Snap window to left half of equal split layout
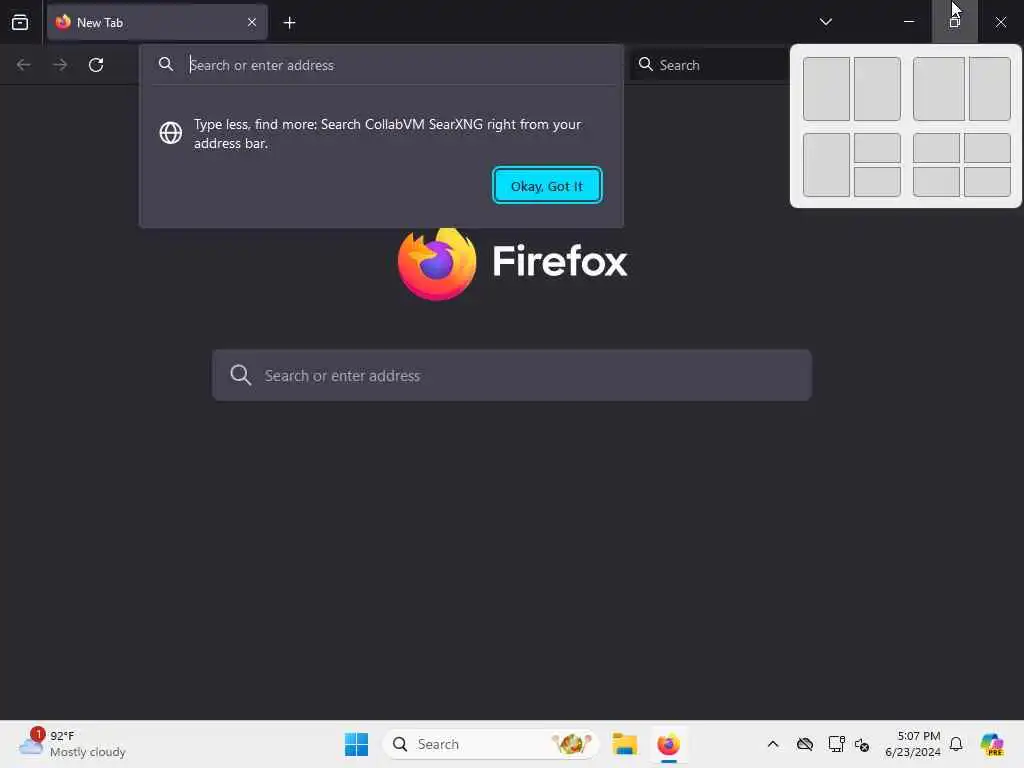Viewport: 1024px width, 768px height. (826, 89)
